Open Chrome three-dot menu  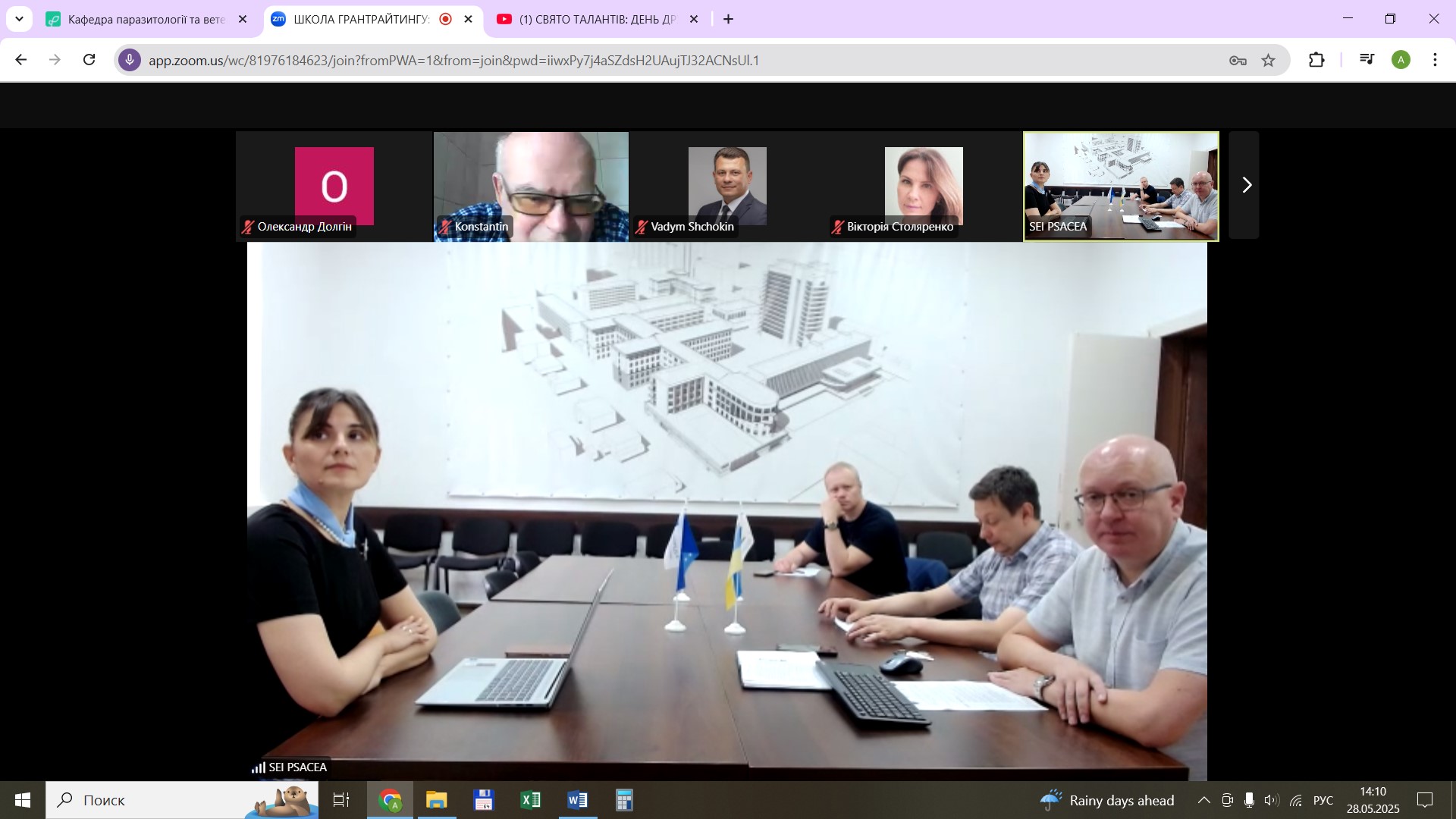point(1435,60)
